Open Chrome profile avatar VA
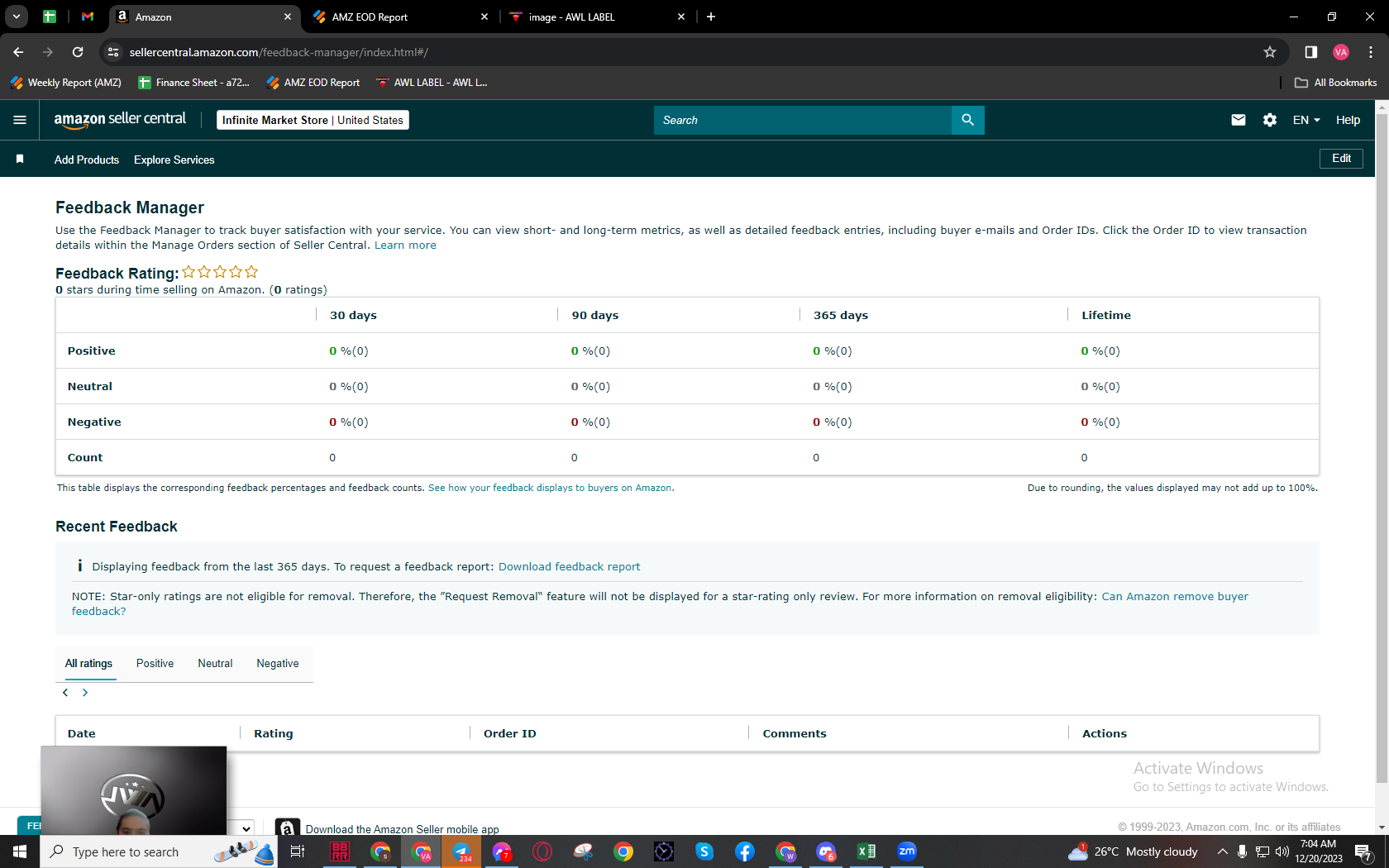 [1341, 52]
